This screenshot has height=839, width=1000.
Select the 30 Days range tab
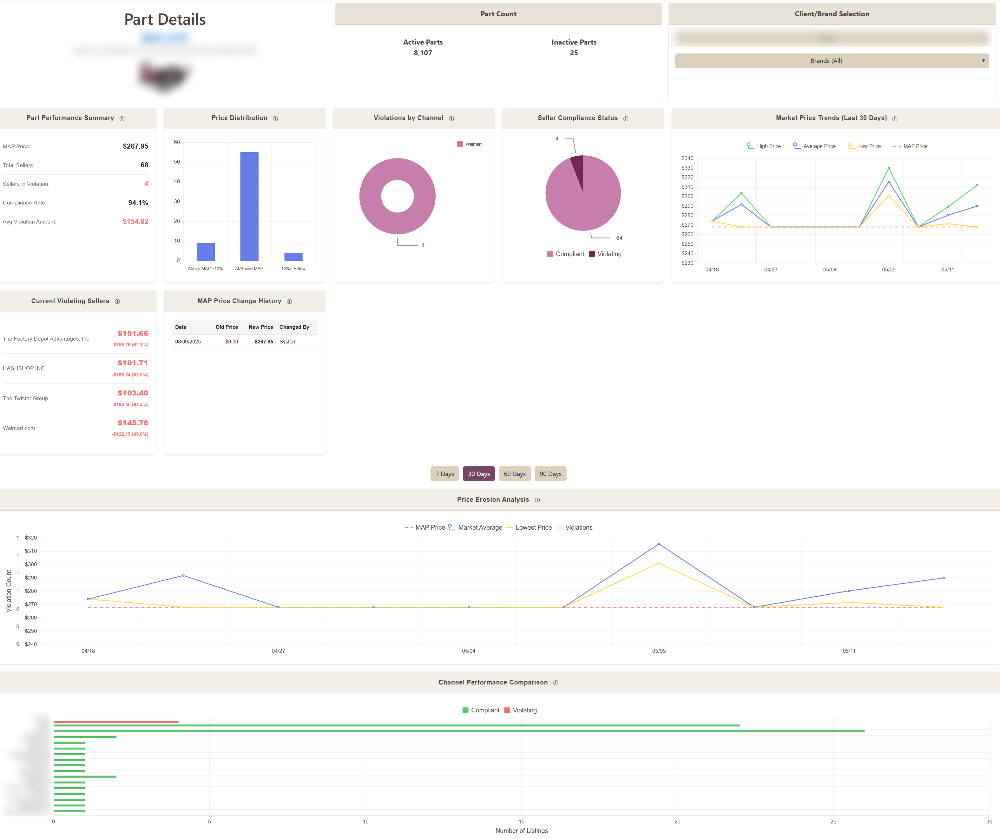click(x=478, y=474)
